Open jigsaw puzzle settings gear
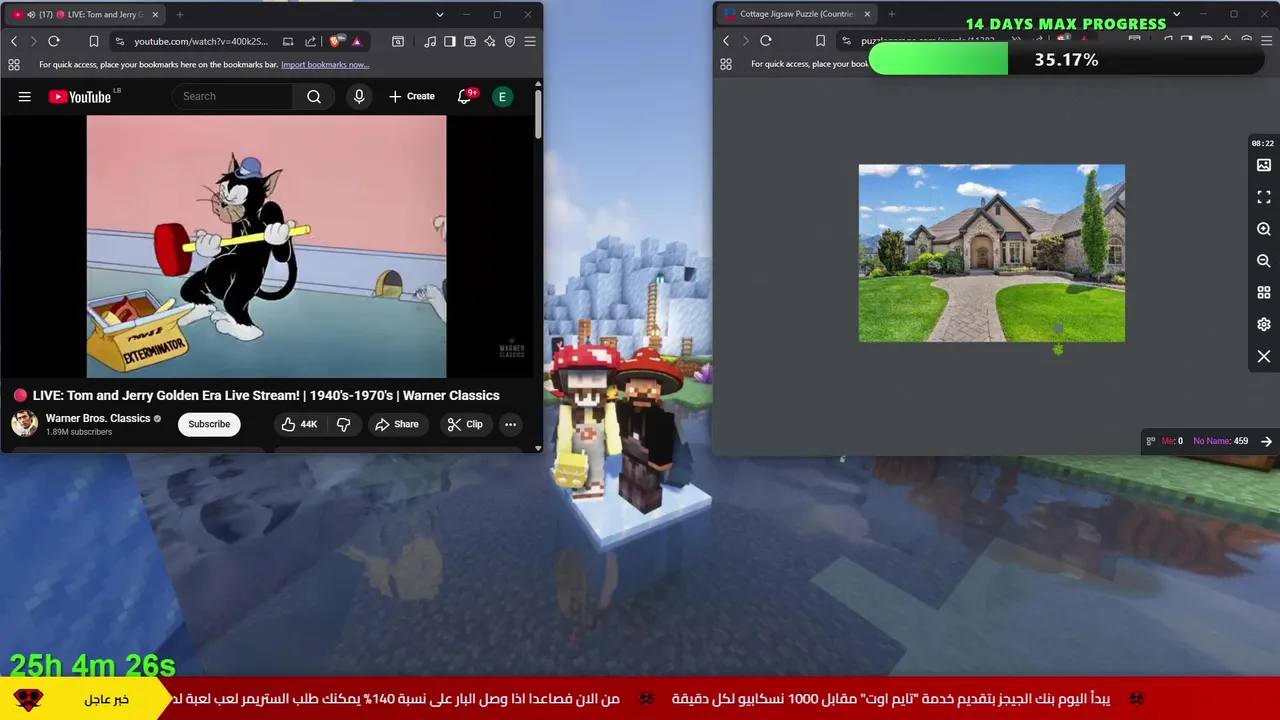The height and width of the screenshot is (720, 1280). tap(1264, 325)
